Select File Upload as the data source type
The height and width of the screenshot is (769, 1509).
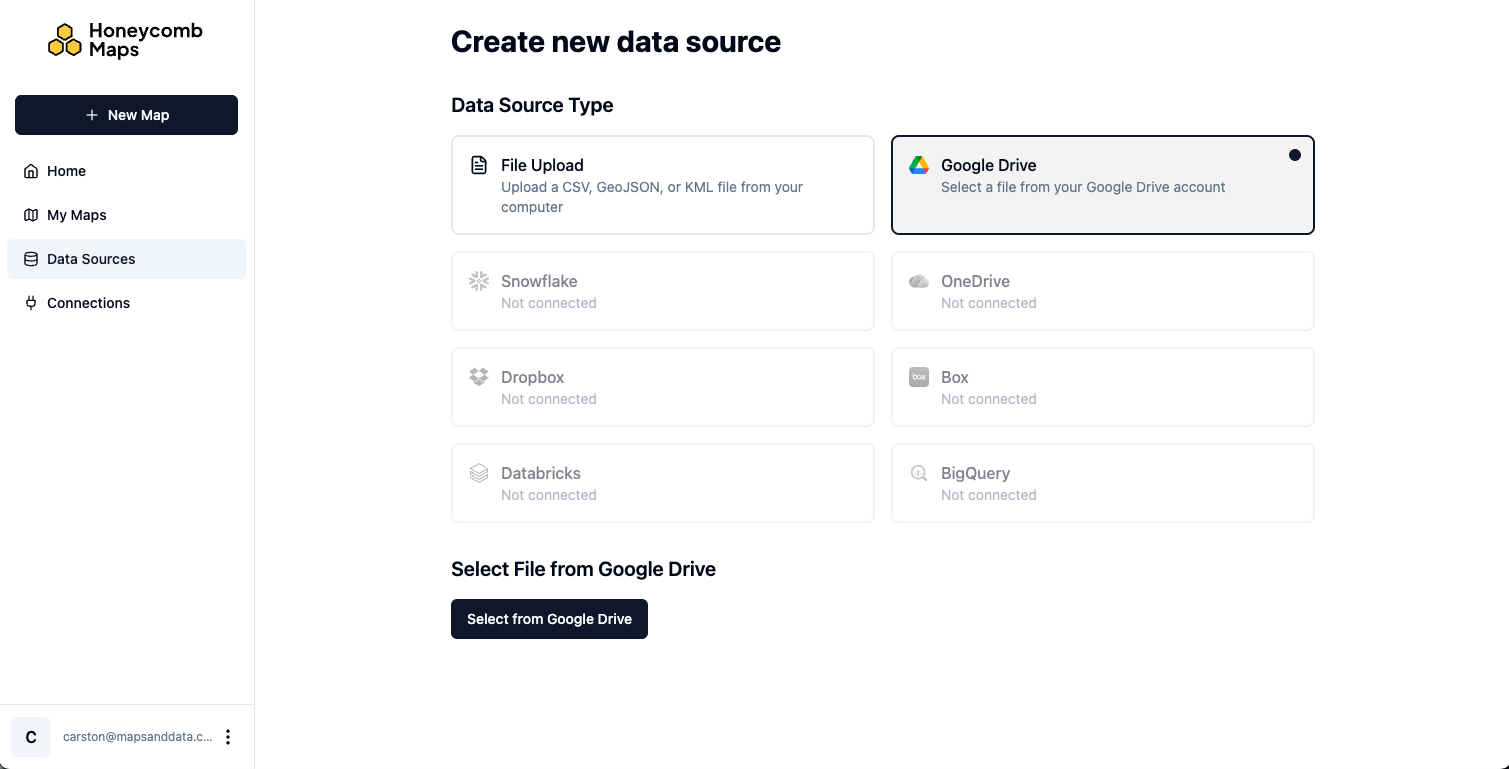pos(662,185)
